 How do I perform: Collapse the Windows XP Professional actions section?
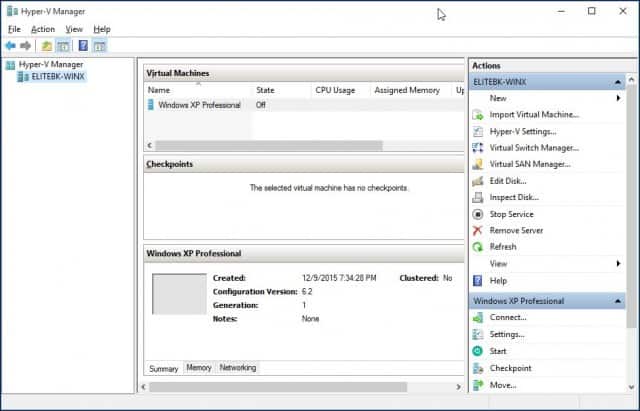point(618,301)
